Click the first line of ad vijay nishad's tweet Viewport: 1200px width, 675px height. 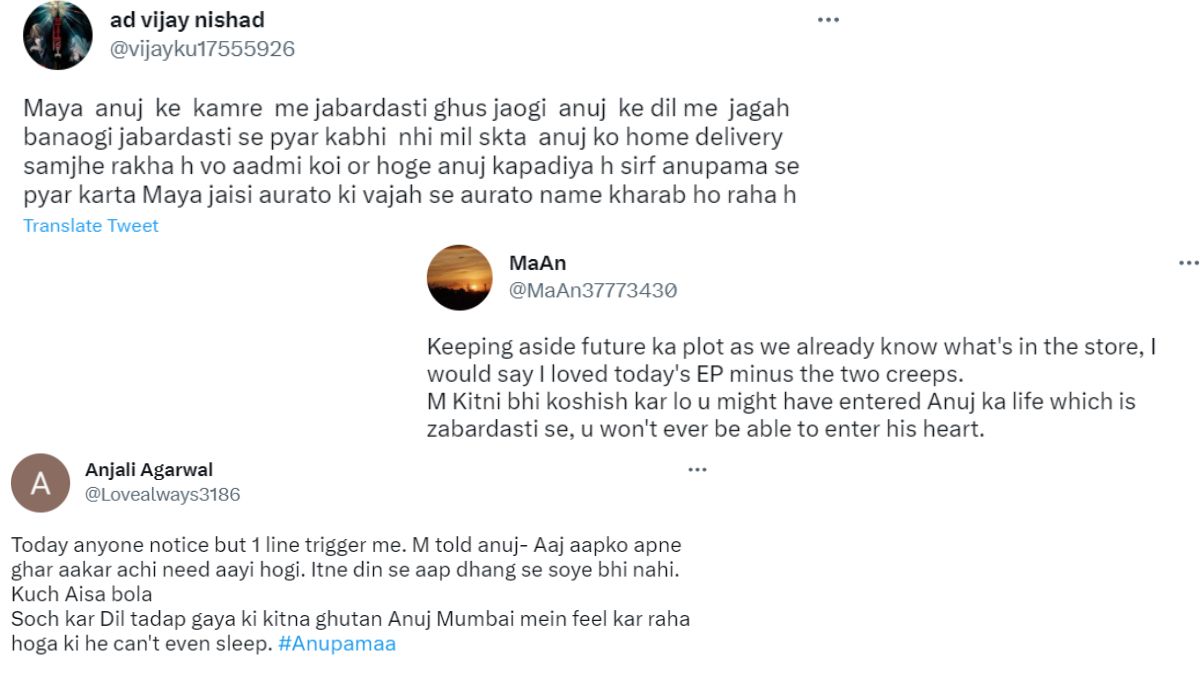[400, 108]
